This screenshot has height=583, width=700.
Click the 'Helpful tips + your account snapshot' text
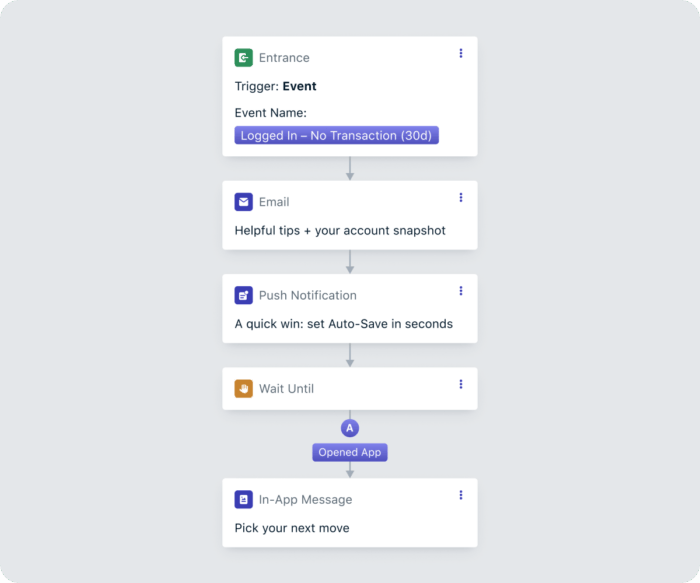[x=340, y=231]
